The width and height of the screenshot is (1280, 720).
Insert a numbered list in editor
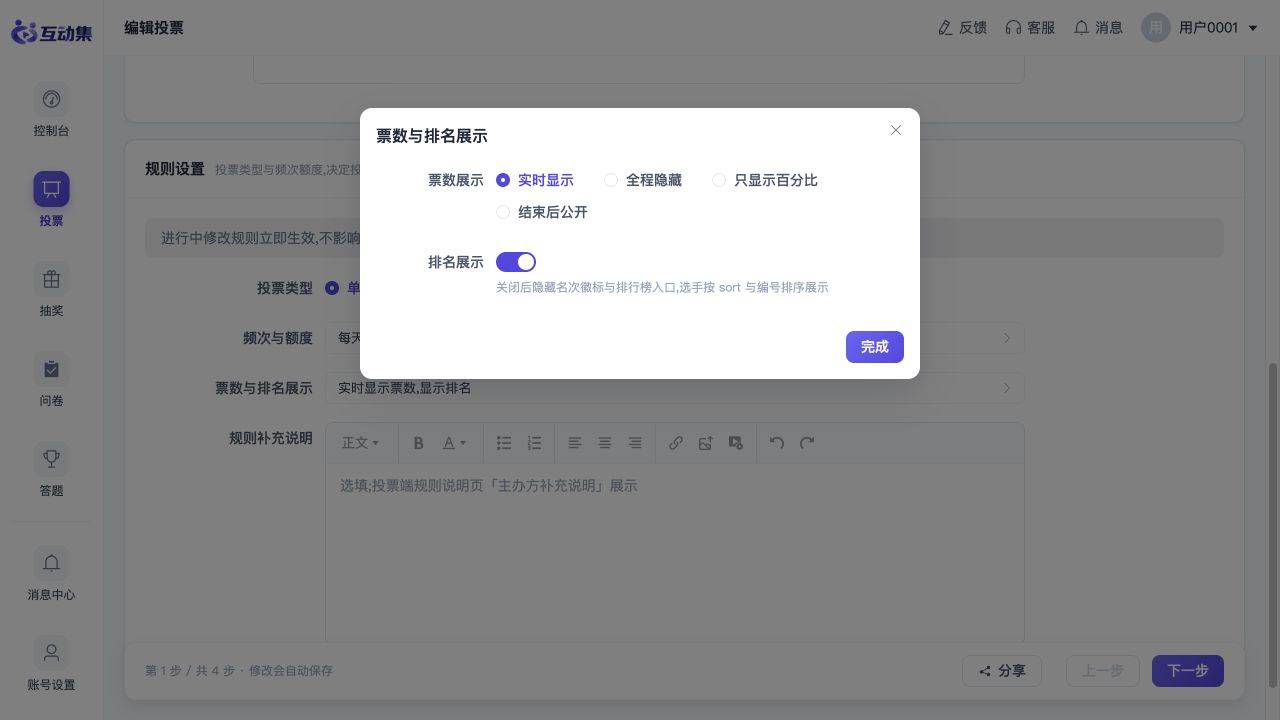pyautogui.click(x=534, y=443)
